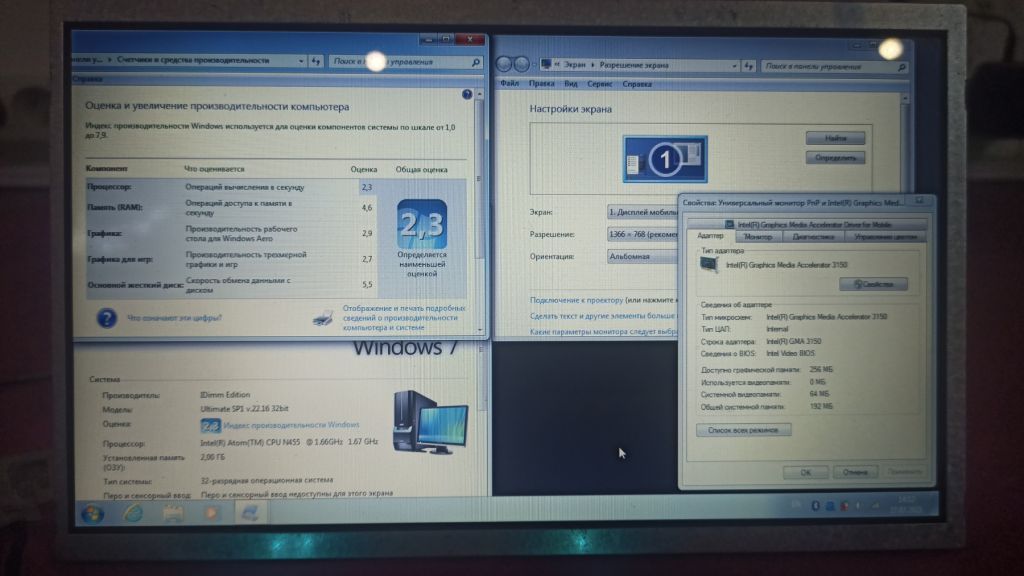This screenshot has width=1024, height=576.
Task: Launch Internet Explorer from the taskbar
Action: click(x=133, y=514)
